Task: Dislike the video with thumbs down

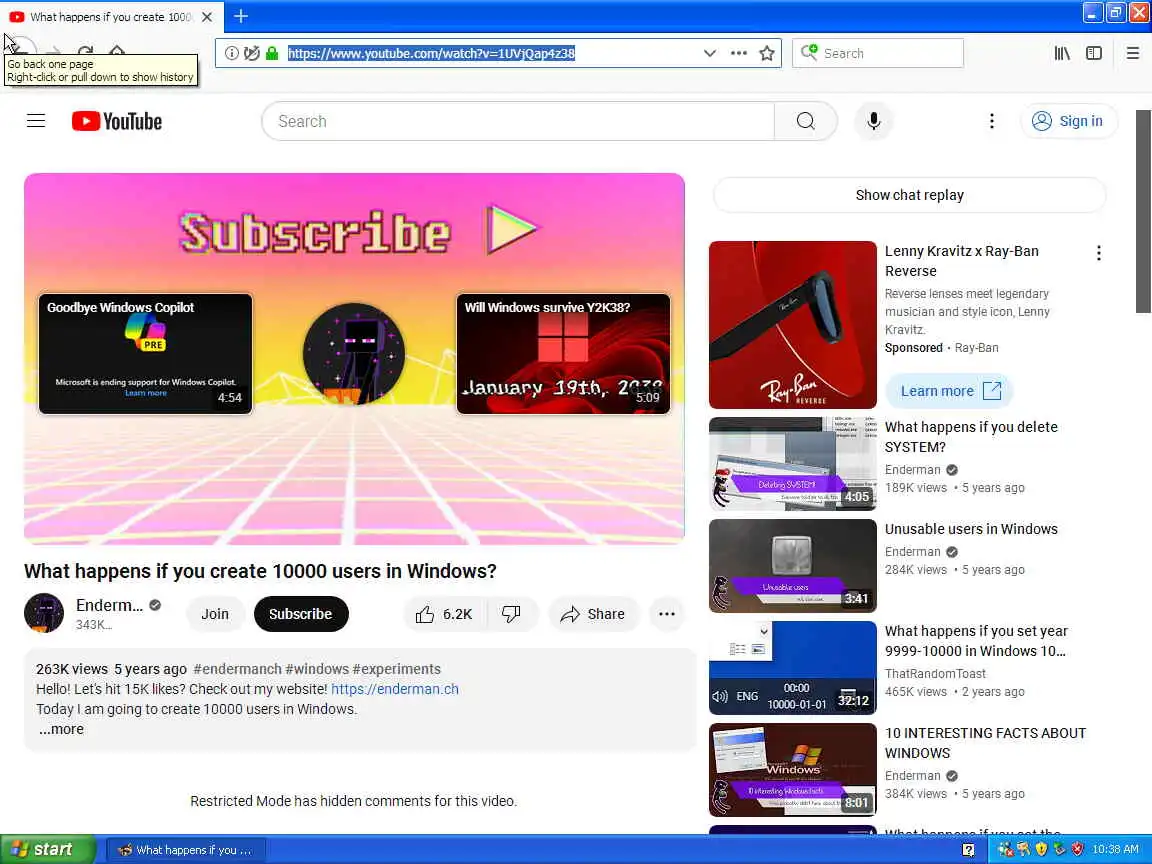Action: (511, 614)
